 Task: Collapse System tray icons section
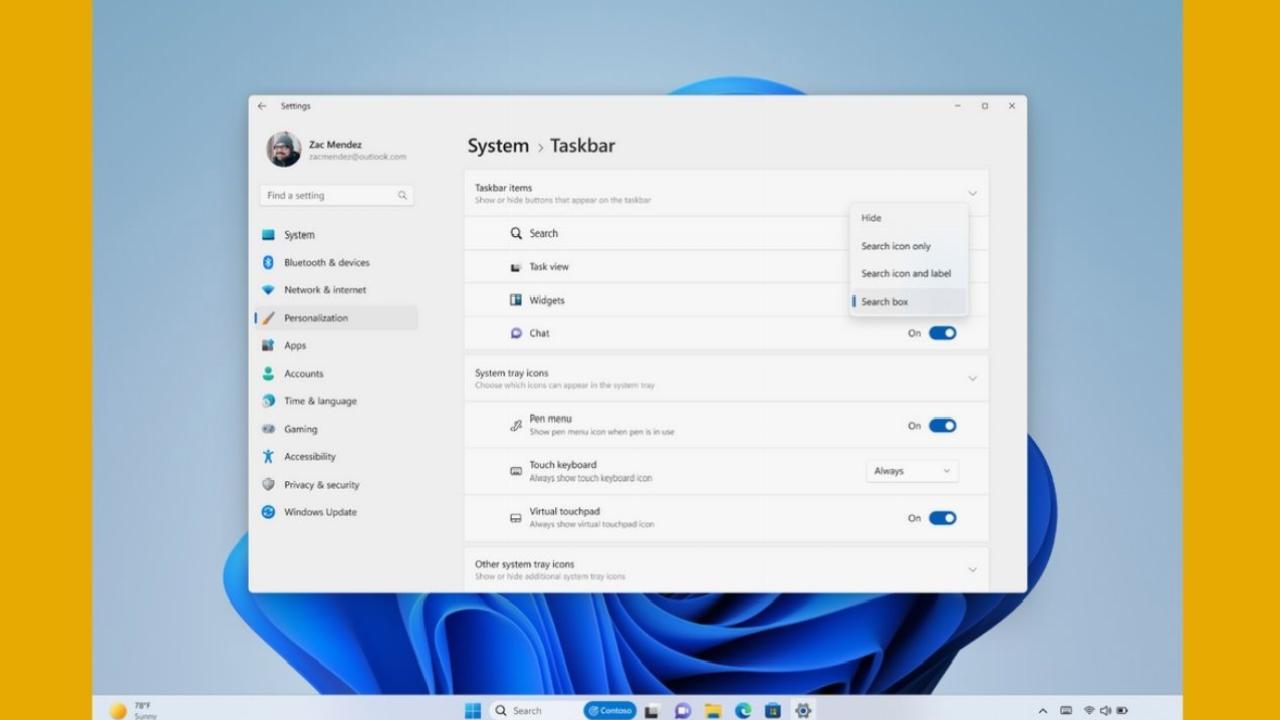click(972, 379)
